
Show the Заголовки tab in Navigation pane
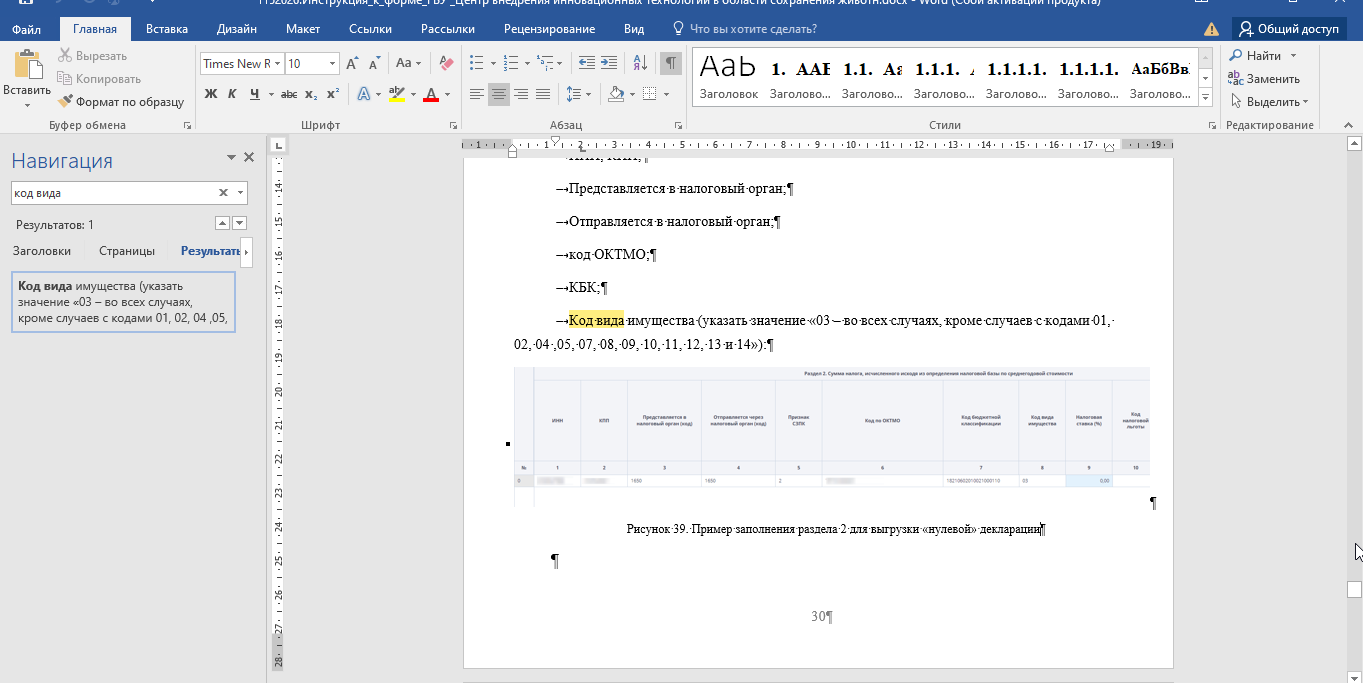tap(41, 251)
